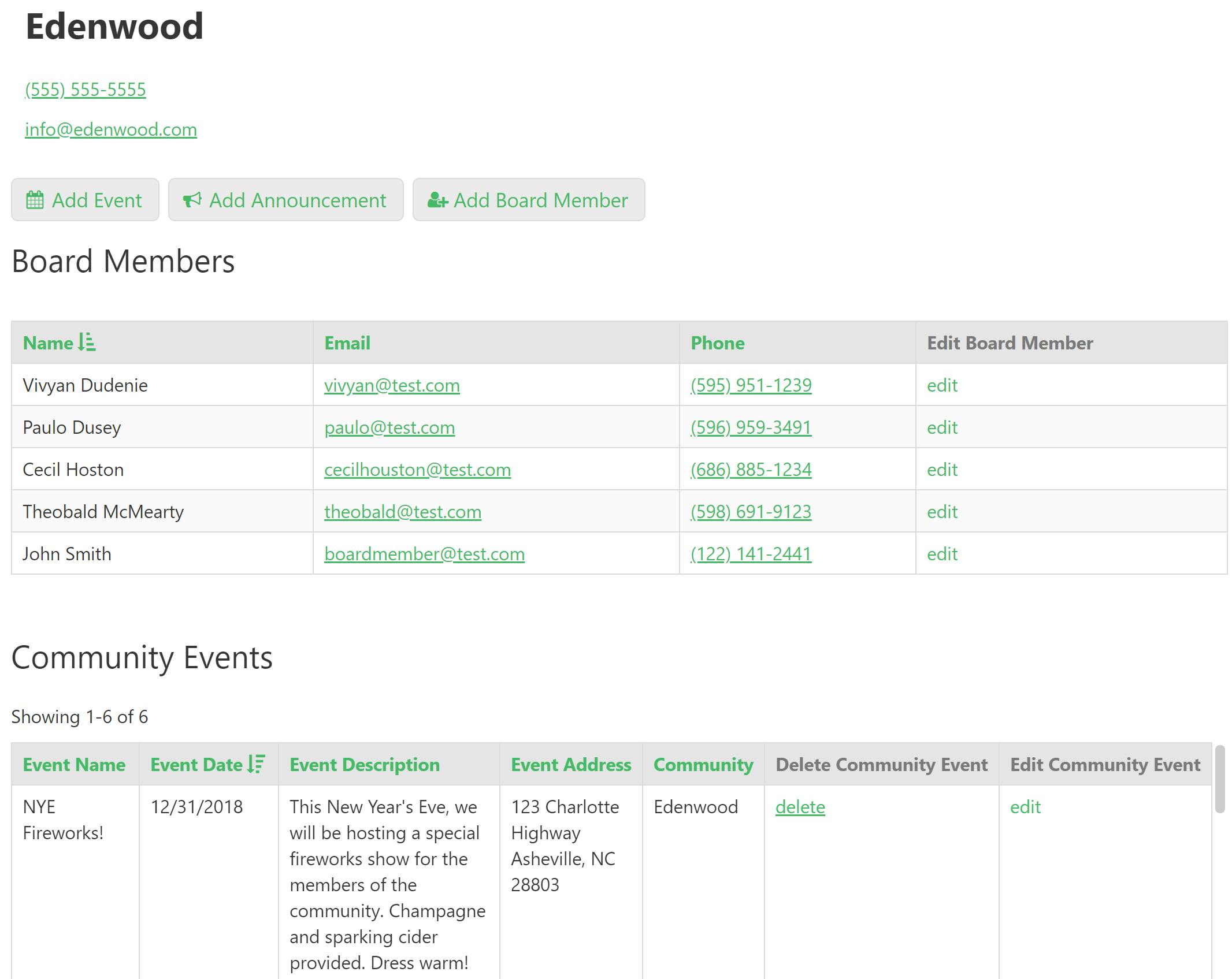This screenshot has height=979, width=1232.
Task: Click the user-plus icon on Add Board Member
Action: (437, 200)
